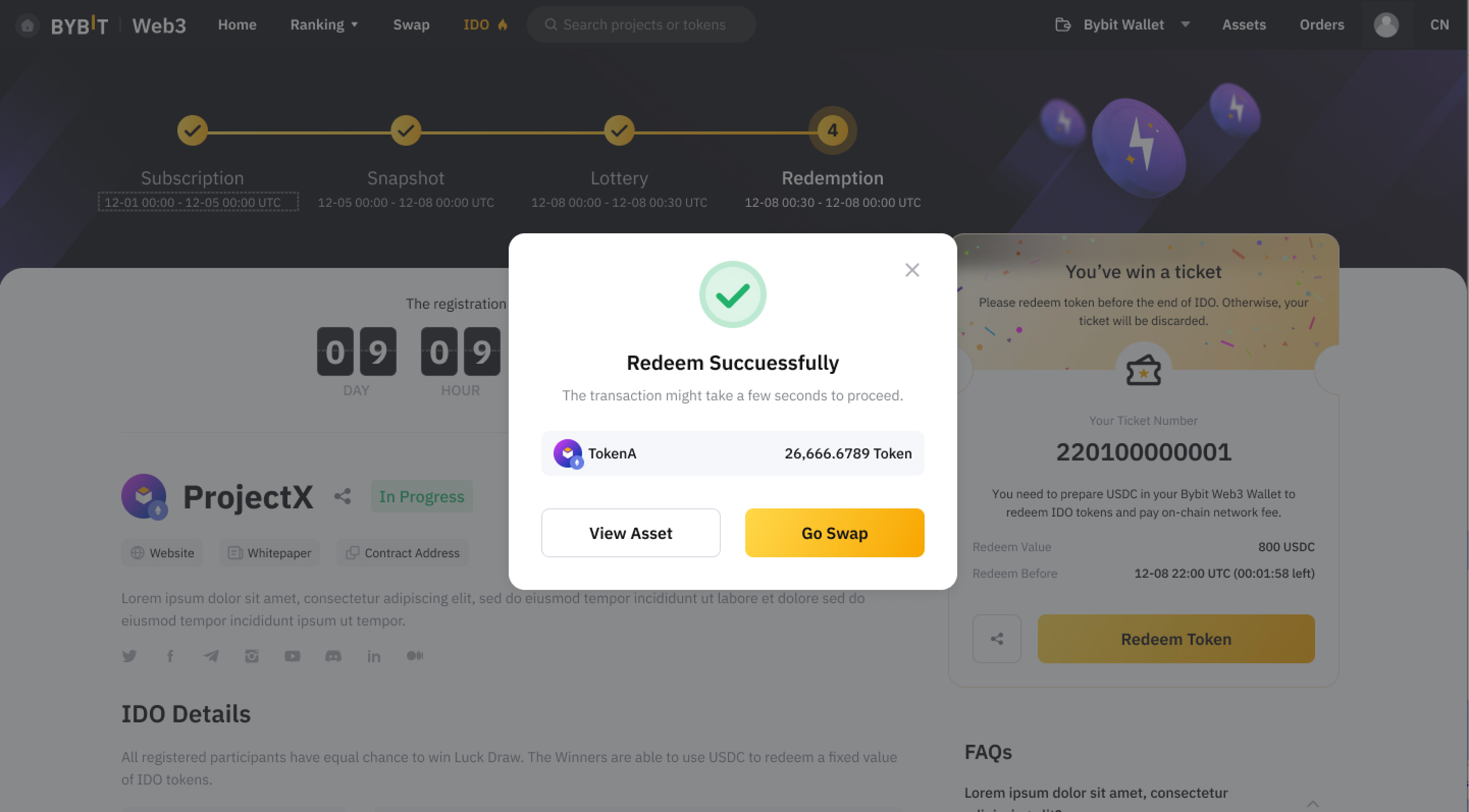Close the Redeem Successfully dialog
This screenshot has height=812, width=1469.
[912, 270]
